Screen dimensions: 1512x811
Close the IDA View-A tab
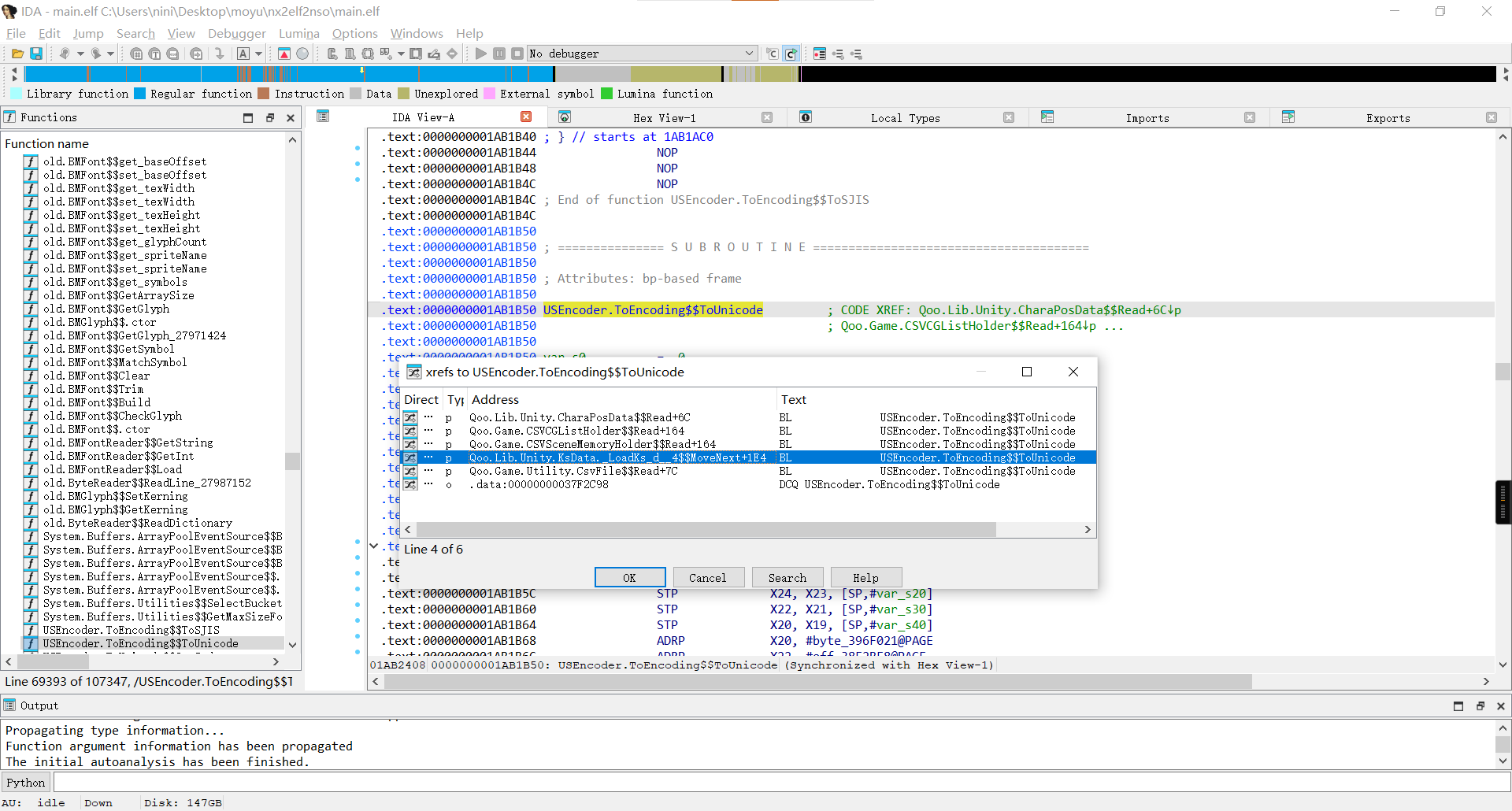(526, 117)
